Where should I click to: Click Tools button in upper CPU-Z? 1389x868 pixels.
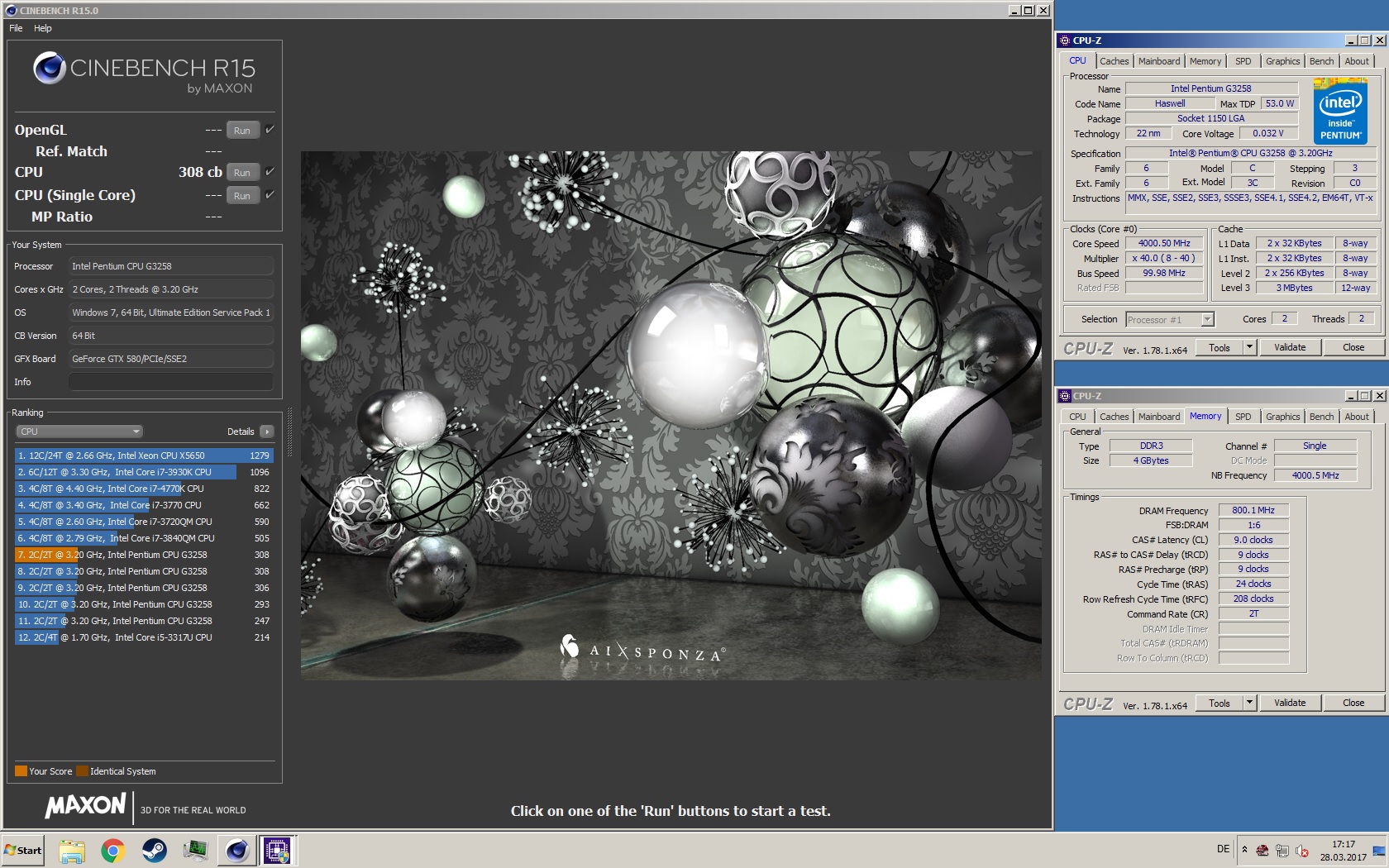click(1220, 348)
